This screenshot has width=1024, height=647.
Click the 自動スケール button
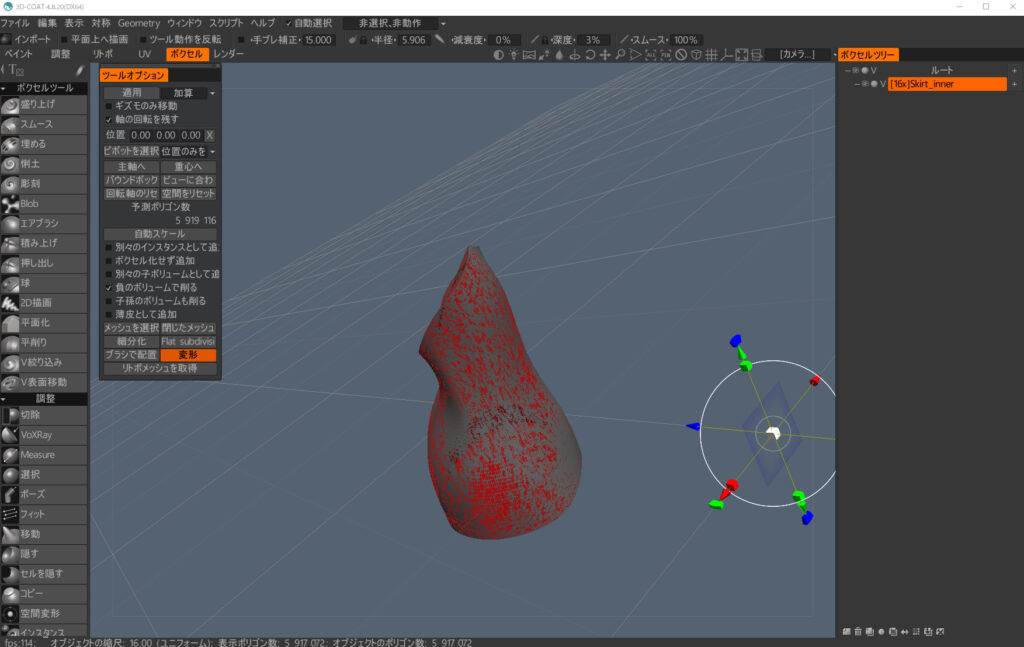click(x=160, y=233)
